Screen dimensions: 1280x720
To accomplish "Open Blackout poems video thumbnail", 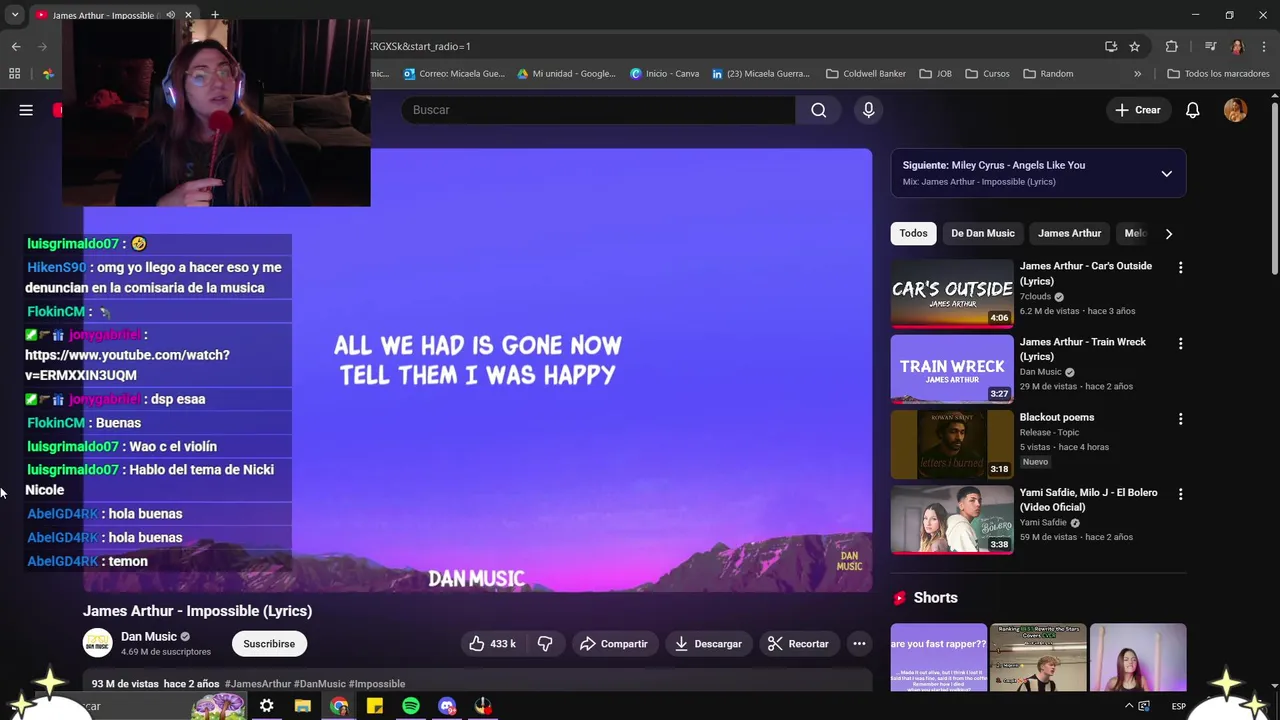I will (952, 444).
